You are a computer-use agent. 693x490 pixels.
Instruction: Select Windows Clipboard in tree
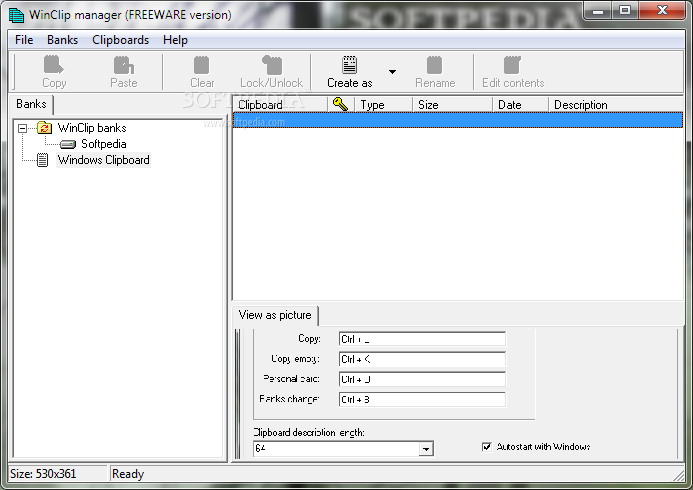pos(103,160)
